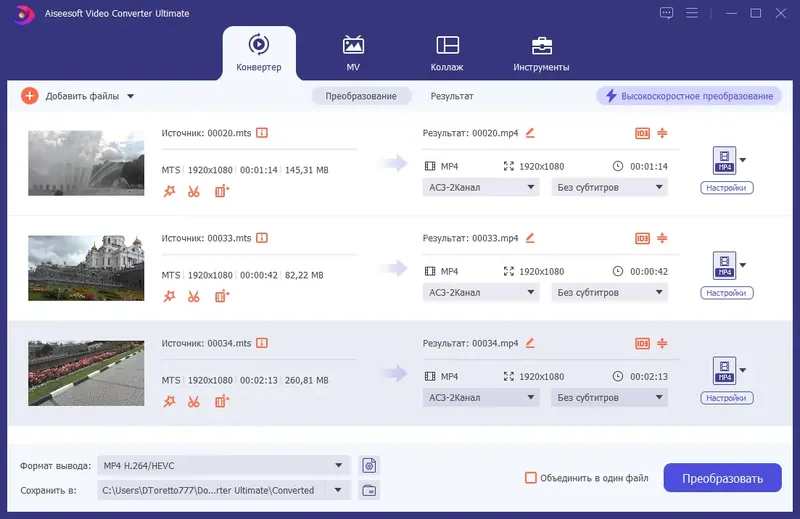Open the compress icon for 00033.mp4
800x519 pixels.
pos(662,238)
